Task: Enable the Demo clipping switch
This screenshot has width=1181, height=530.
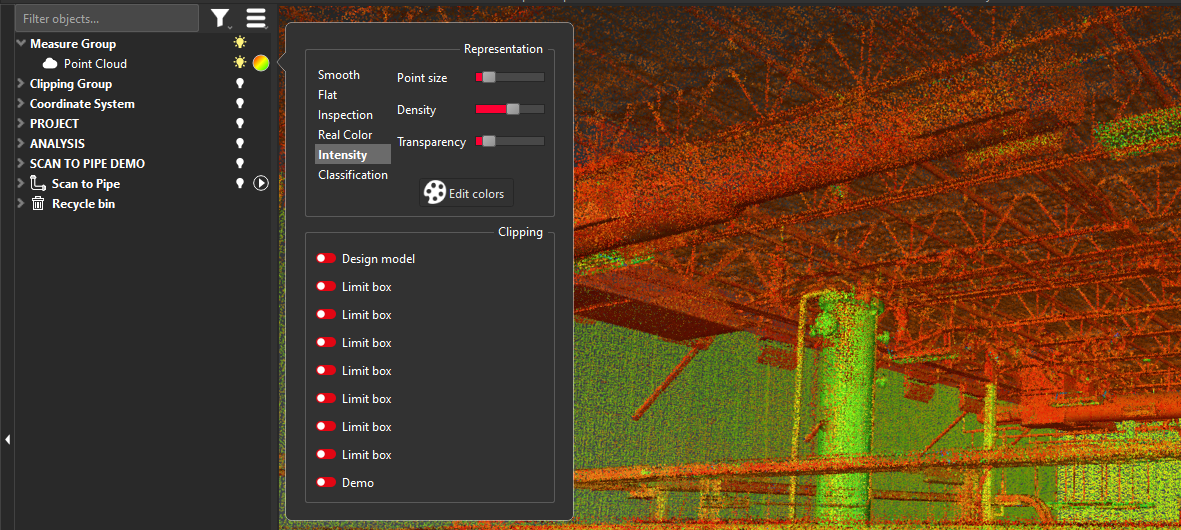Action: pyautogui.click(x=326, y=483)
